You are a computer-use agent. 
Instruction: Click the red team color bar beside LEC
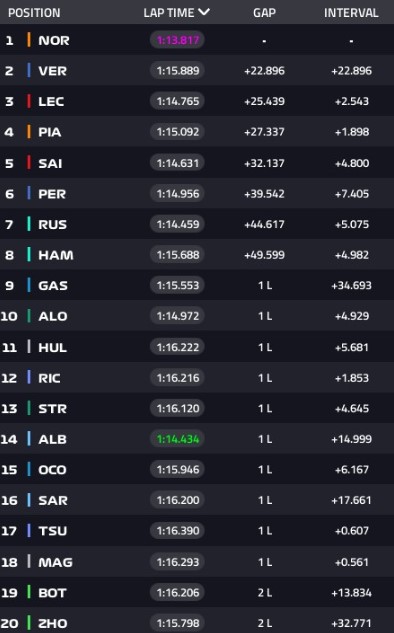(x=29, y=101)
